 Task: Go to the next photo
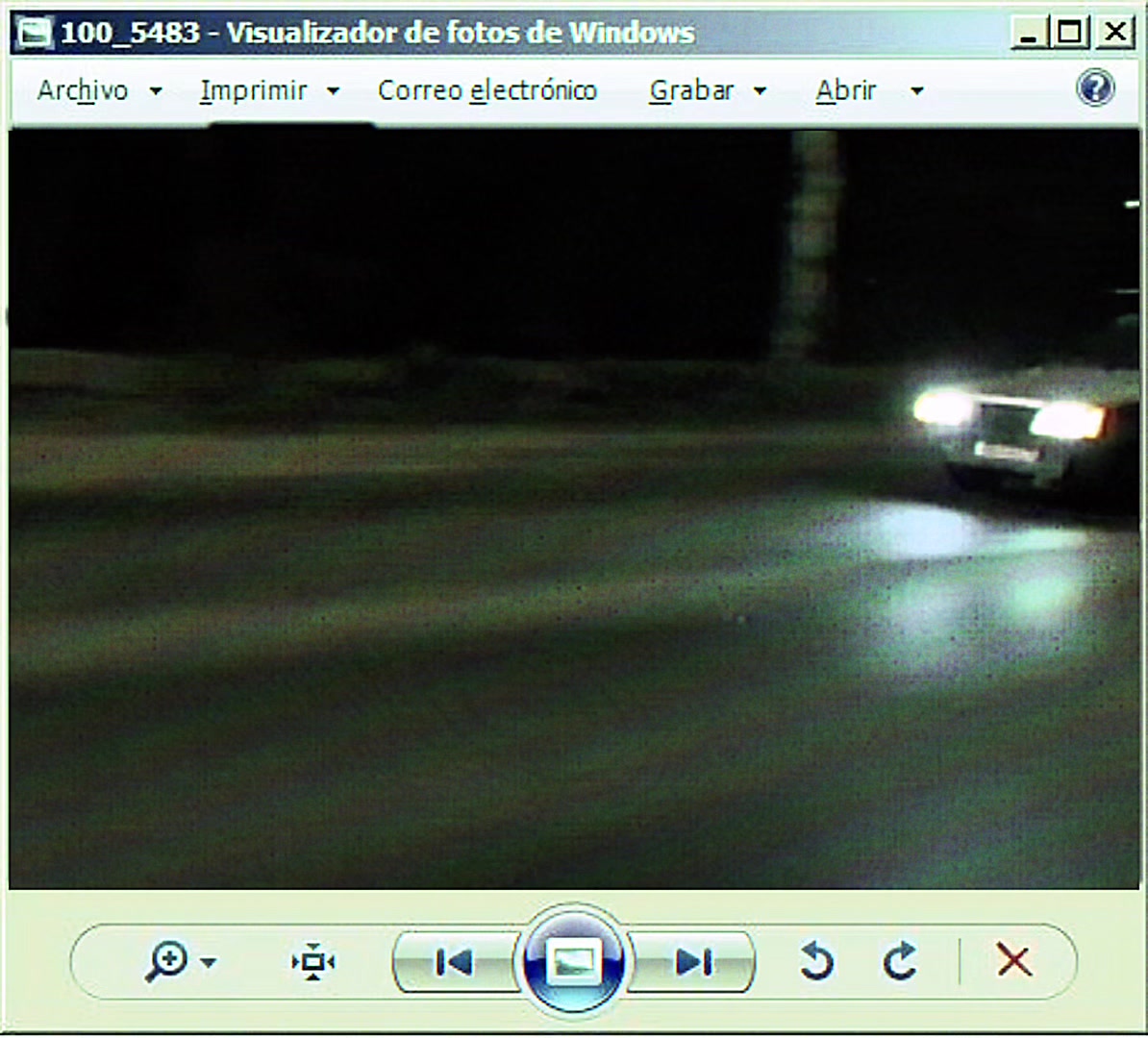coord(693,962)
